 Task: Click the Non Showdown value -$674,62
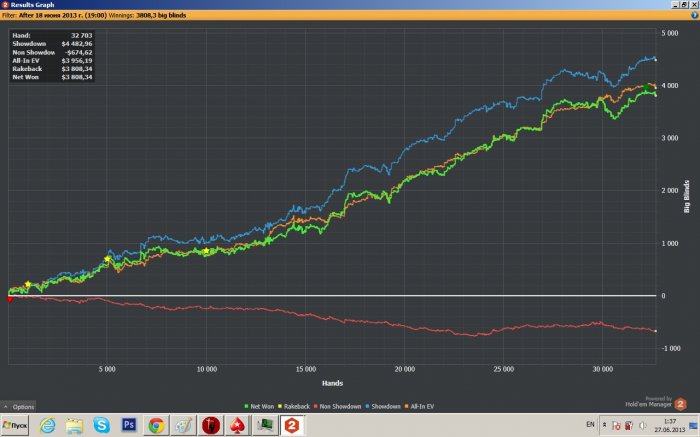click(78, 52)
